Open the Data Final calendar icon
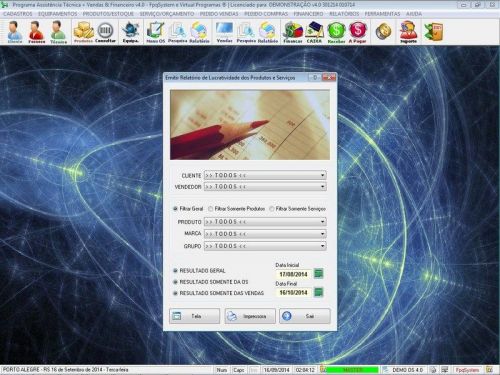The image size is (500, 375). [319, 292]
